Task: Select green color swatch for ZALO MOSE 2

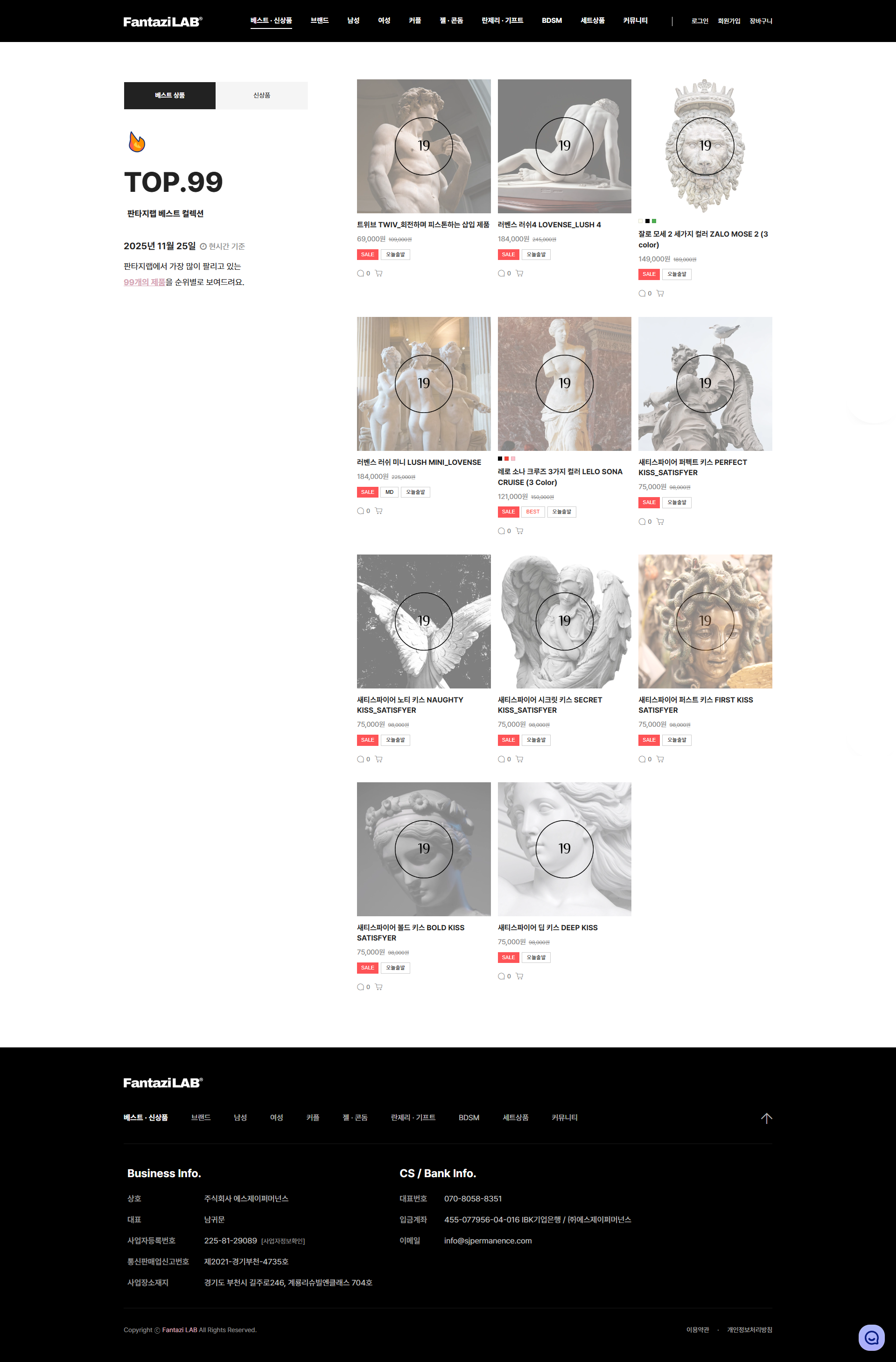Action: (654, 221)
